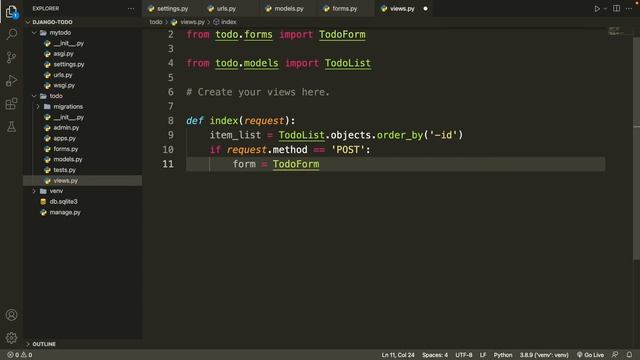The image size is (640, 360).
Task: Split the editor to the right
Action: click(x=616, y=9)
